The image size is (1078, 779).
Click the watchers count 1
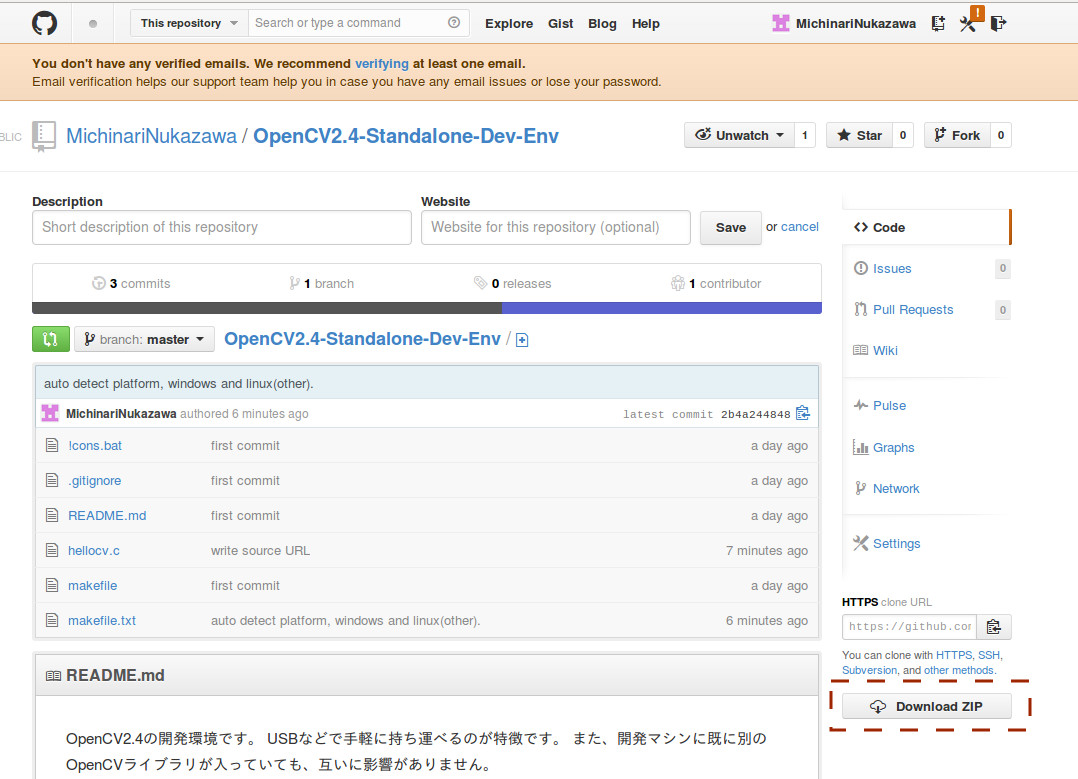point(804,135)
